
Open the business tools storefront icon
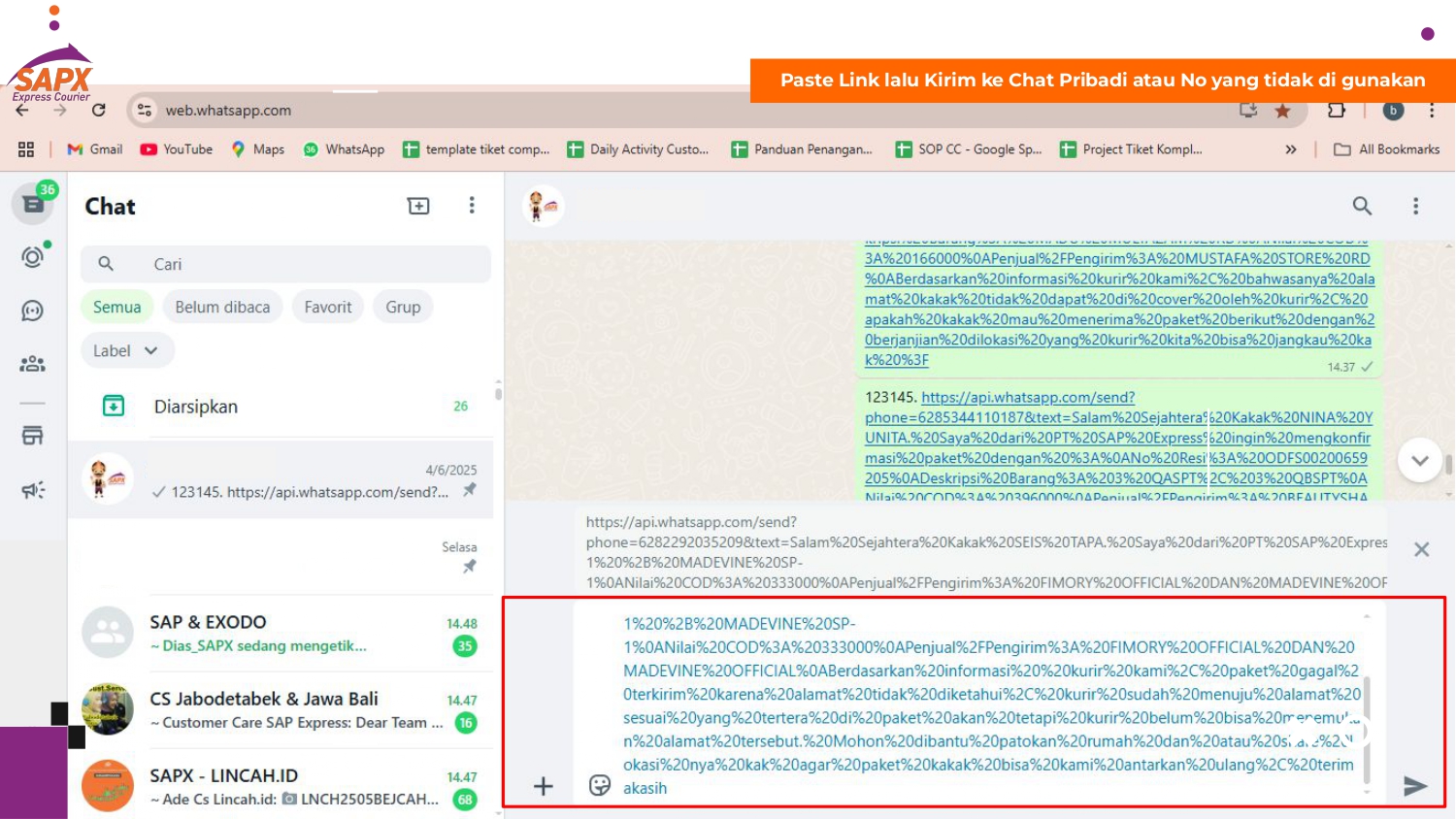tap(33, 436)
